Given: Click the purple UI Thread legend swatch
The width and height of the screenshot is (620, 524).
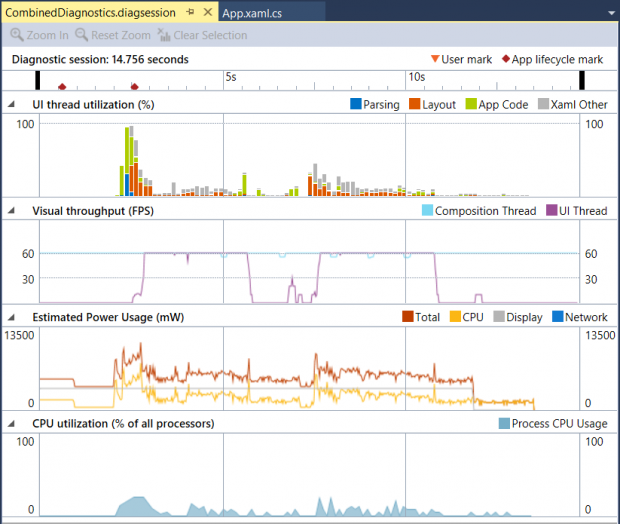Looking at the screenshot, I should point(549,211).
